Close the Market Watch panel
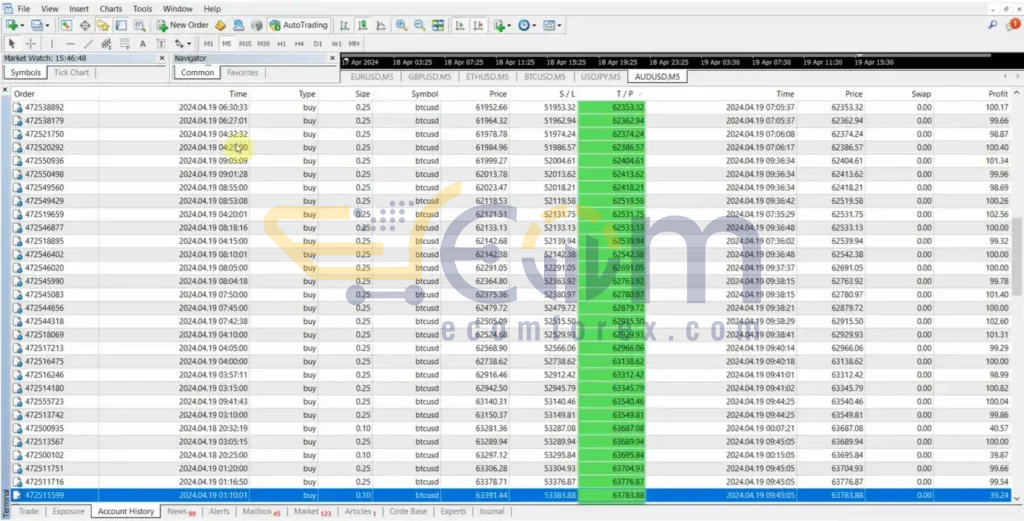Viewport: 1024px width, 521px height. tap(162, 58)
